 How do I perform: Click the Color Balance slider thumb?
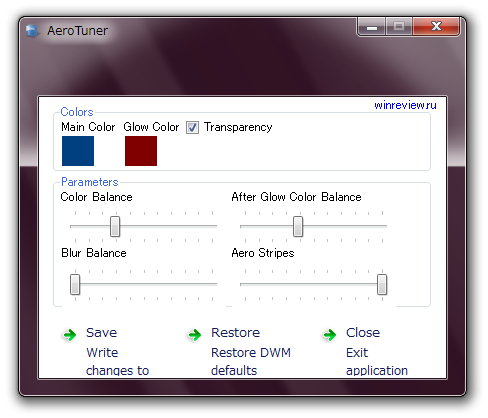coord(115,226)
